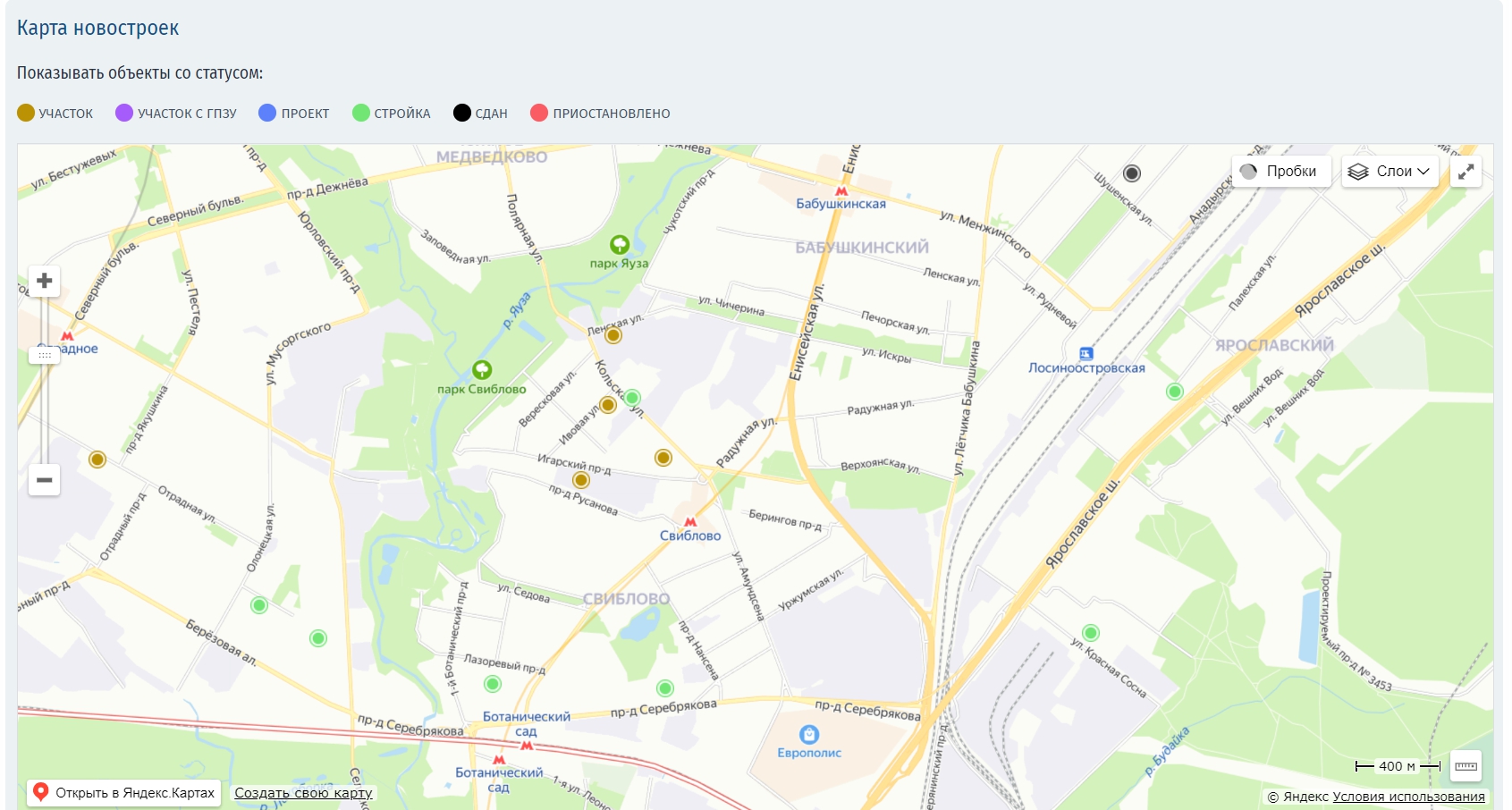
Task: Toggle the УЧАСТОК status filter
Action: pyautogui.click(x=55, y=113)
